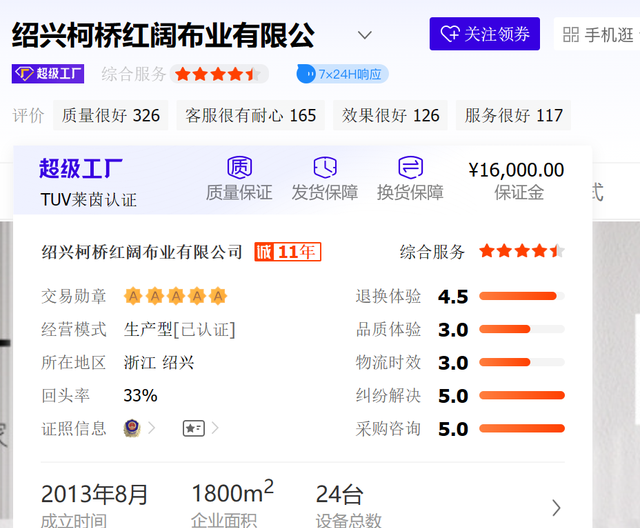Click the 1800m² 企业面积 value
The width and height of the screenshot is (640, 528).
point(232,492)
